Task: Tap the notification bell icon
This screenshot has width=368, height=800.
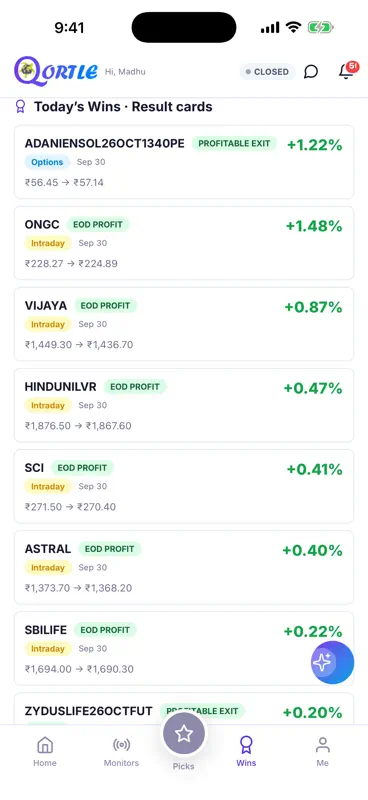Action: [x=348, y=71]
